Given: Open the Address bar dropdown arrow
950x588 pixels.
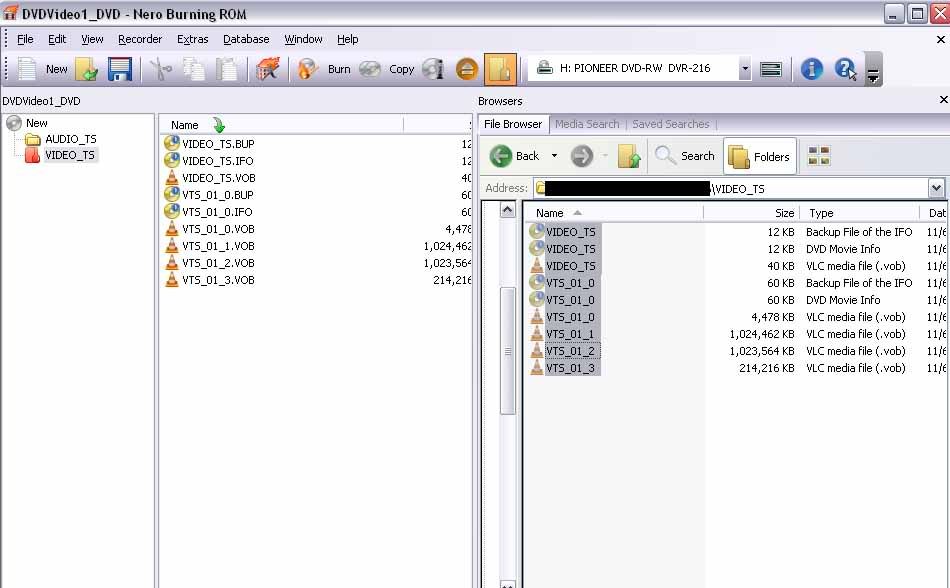Looking at the screenshot, I should pos(936,188).
